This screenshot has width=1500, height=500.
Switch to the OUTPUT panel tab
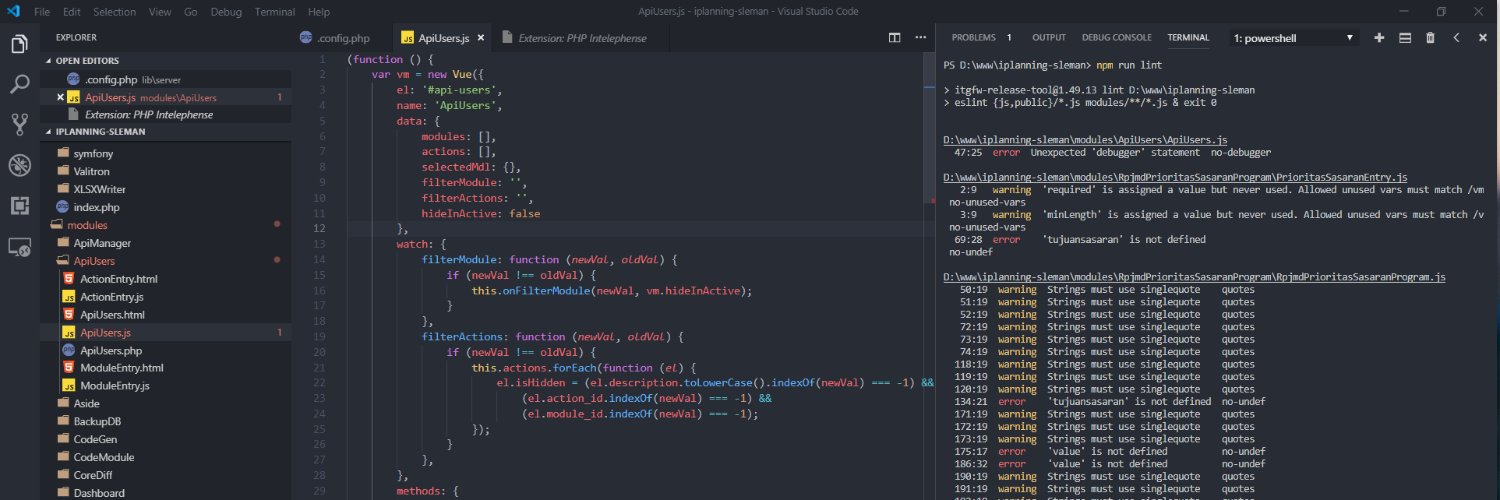click(1049, 37)
